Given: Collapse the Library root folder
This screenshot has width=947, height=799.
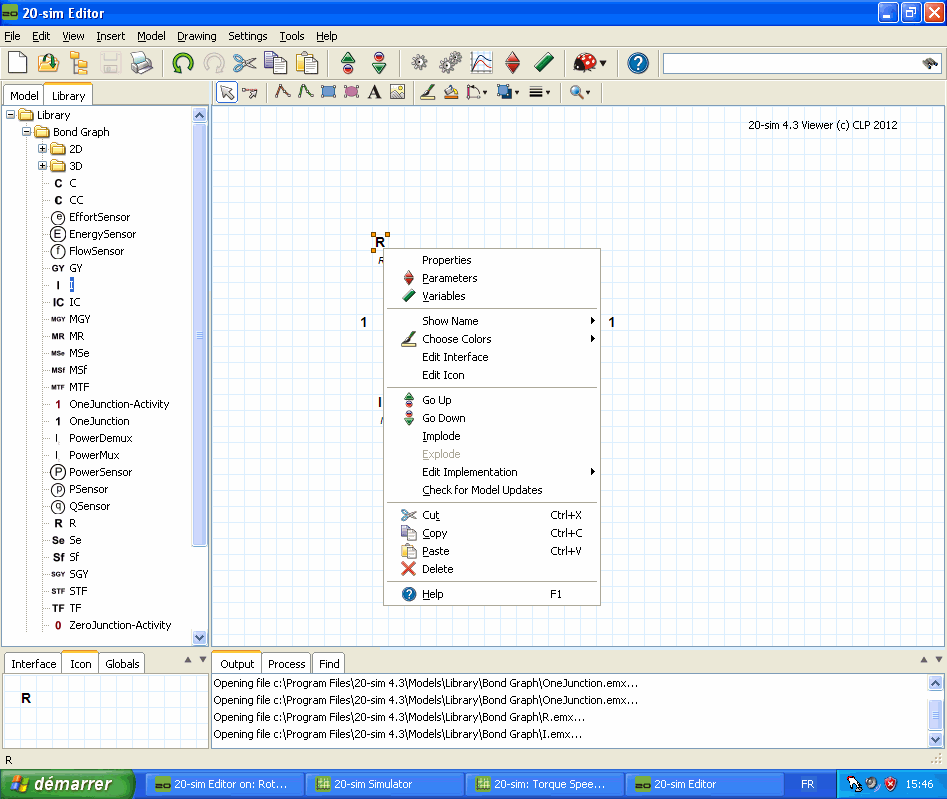Looking at the screenshot, I should [x=10, y=114].
